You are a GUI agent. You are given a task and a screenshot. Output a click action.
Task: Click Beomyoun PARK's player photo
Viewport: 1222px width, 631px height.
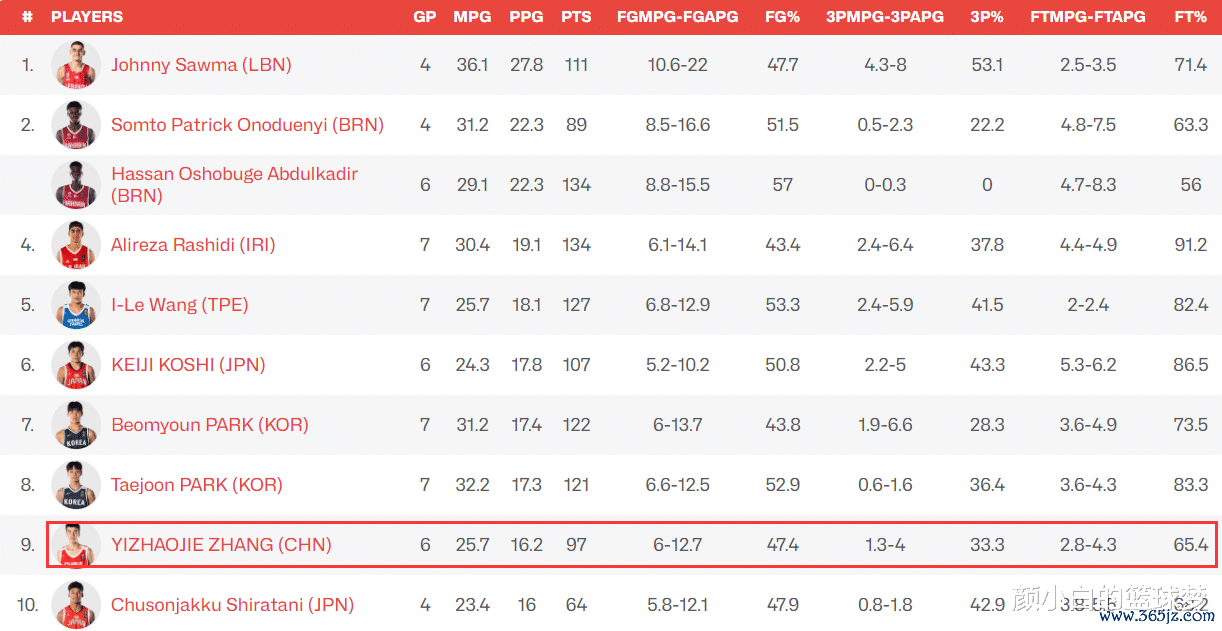pos(76,425)
